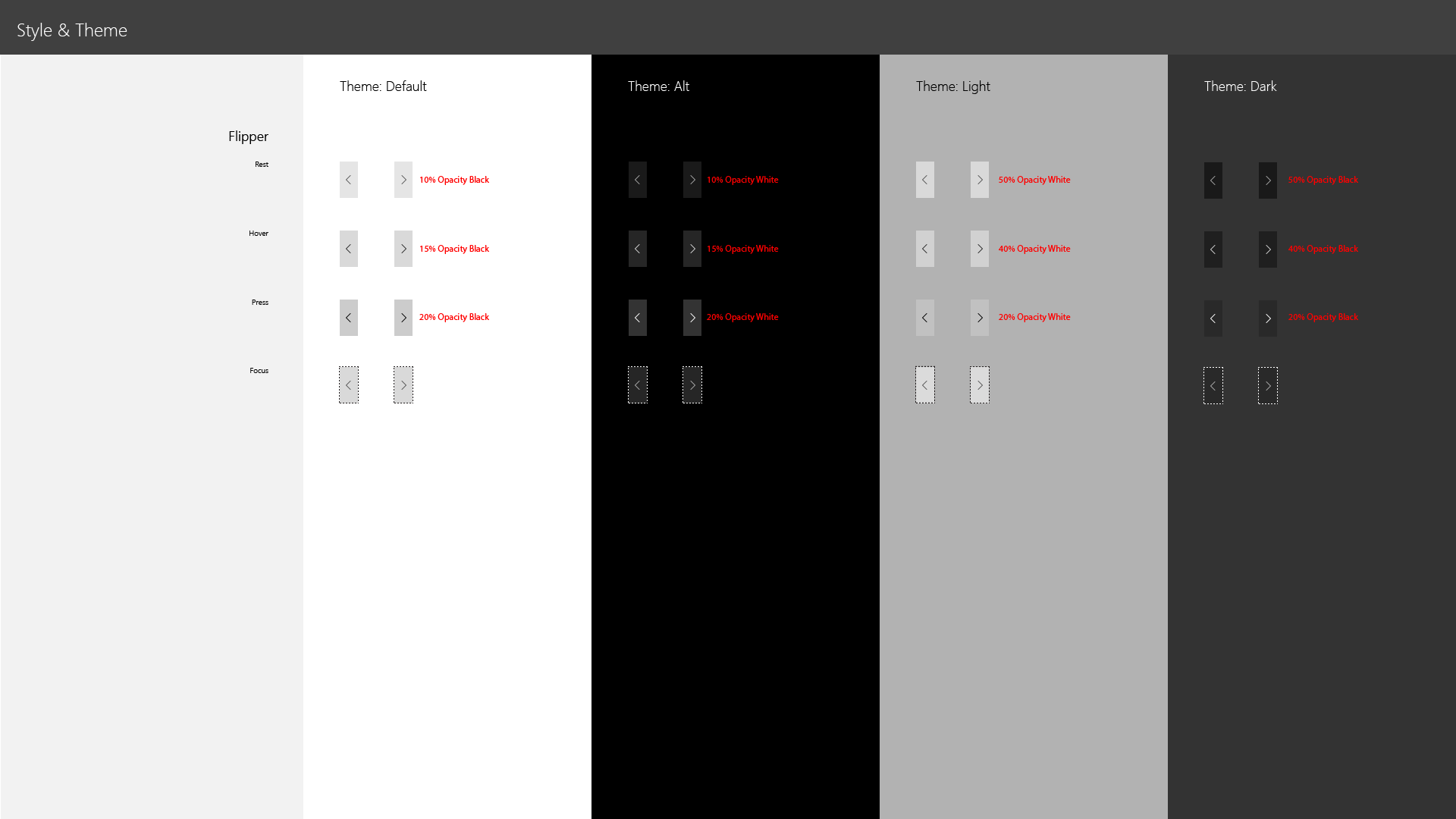
Task: Click the focused right flipper in Theme Light Focus
Action: pyautogui.click(x=980, y=385)
